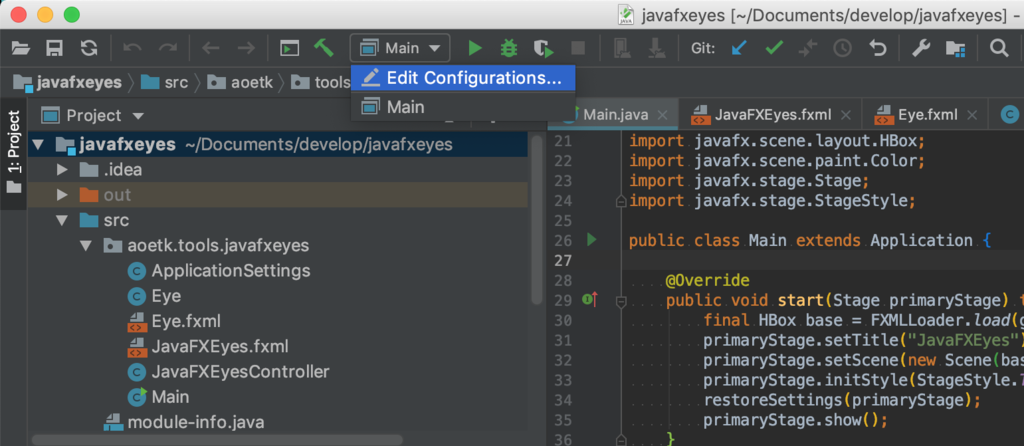The width and height of the screenshot is (1024, 446).
Task: Toggle code fold marker at line 29
Action: click(x=621, y=301)
